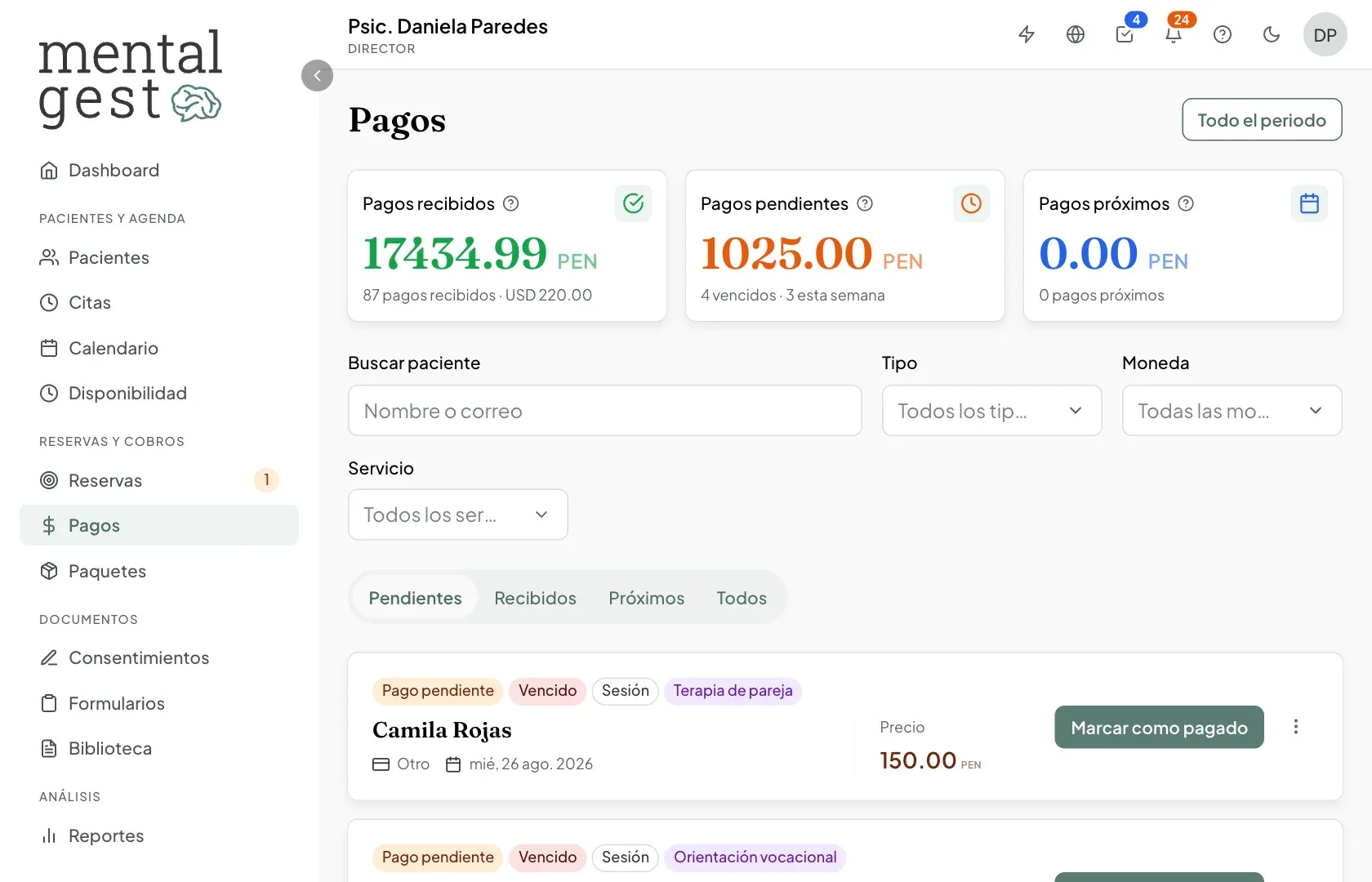This screenshot has height=882, width=1372.
Task: Click the green check icon on Pagos recibidos
Action: pos(633,203)
